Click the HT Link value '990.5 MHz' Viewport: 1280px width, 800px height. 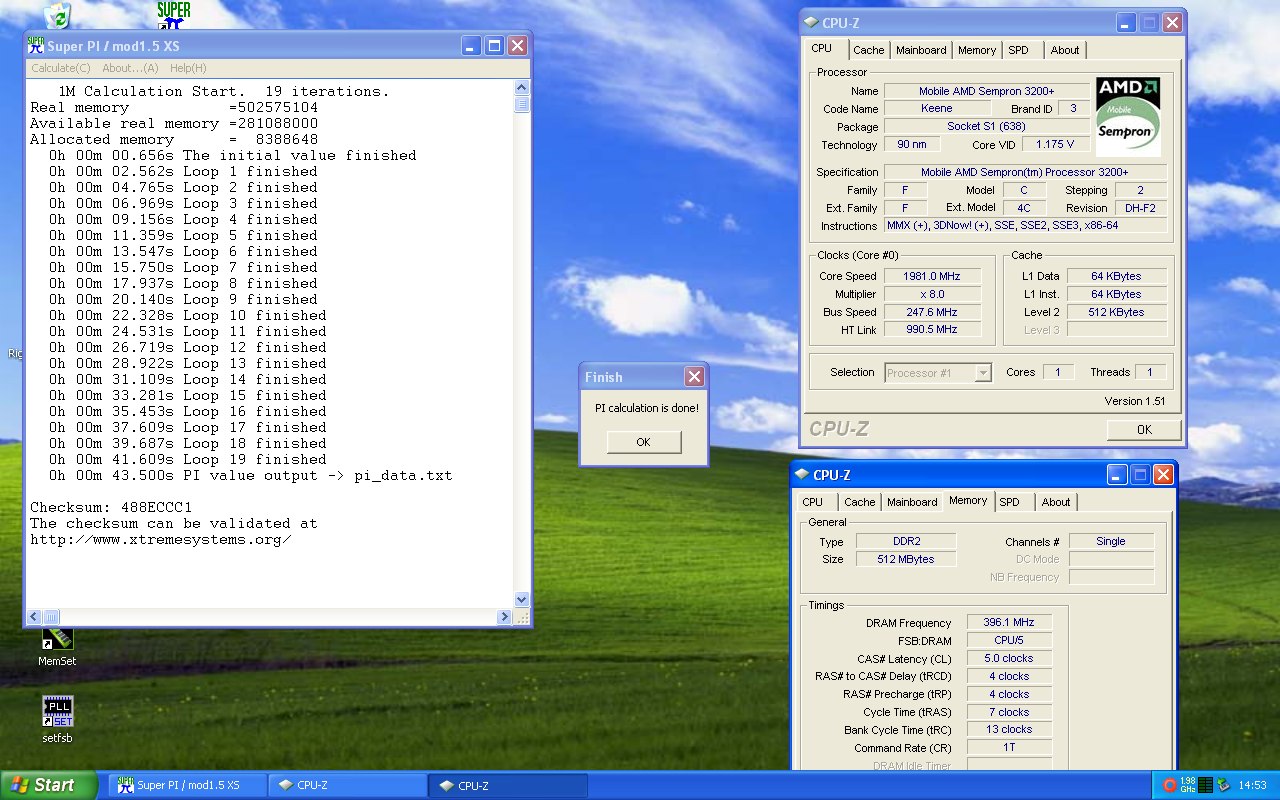(932, 330)
